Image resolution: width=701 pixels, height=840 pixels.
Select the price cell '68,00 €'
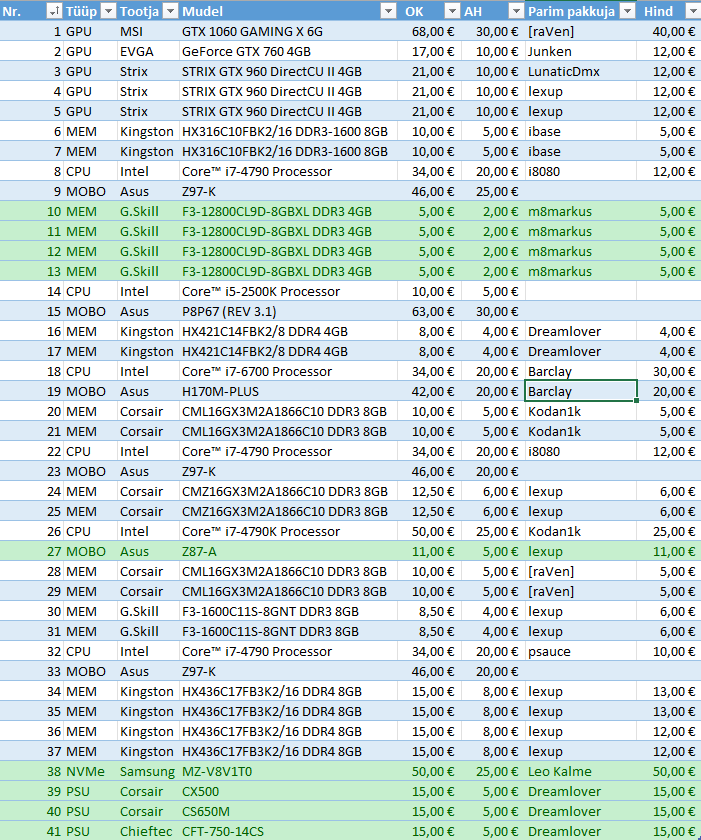[x=429, y=32]
